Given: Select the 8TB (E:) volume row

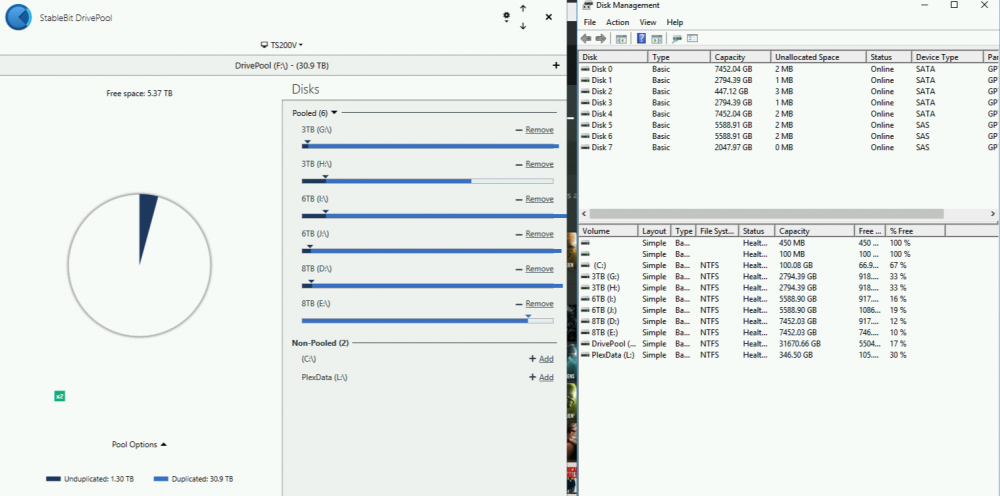Looking at the screenshot, I should click(x=762, y=333).
